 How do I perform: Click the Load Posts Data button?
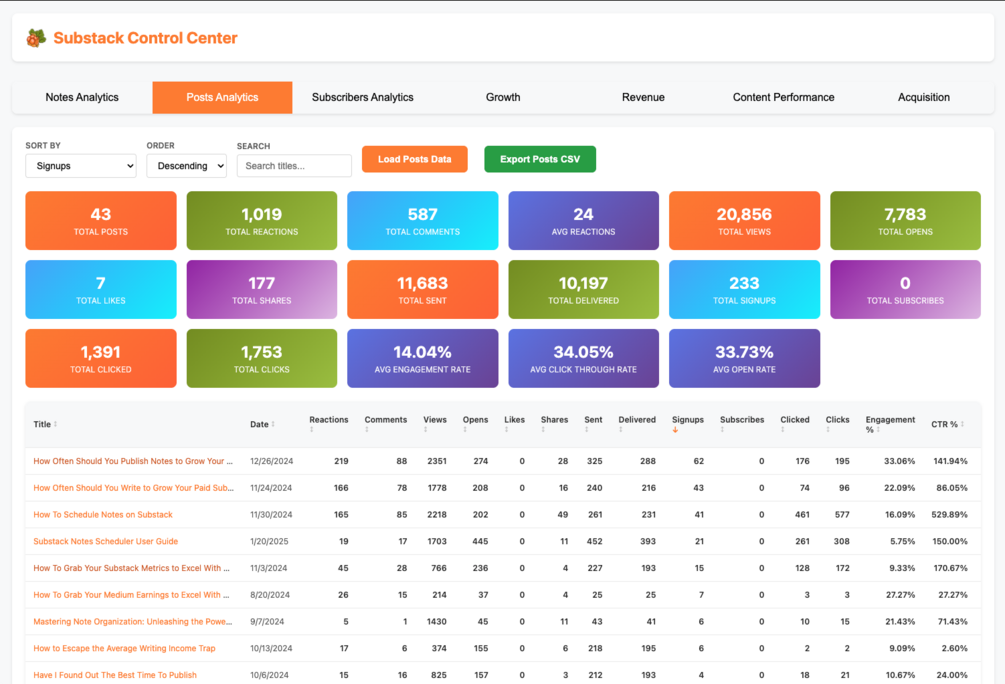[415, 159]
